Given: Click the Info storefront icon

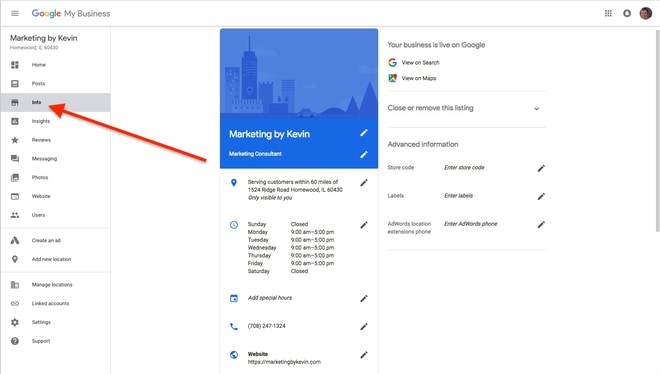Looking at the screenshot, I should (x=15, y=102).
